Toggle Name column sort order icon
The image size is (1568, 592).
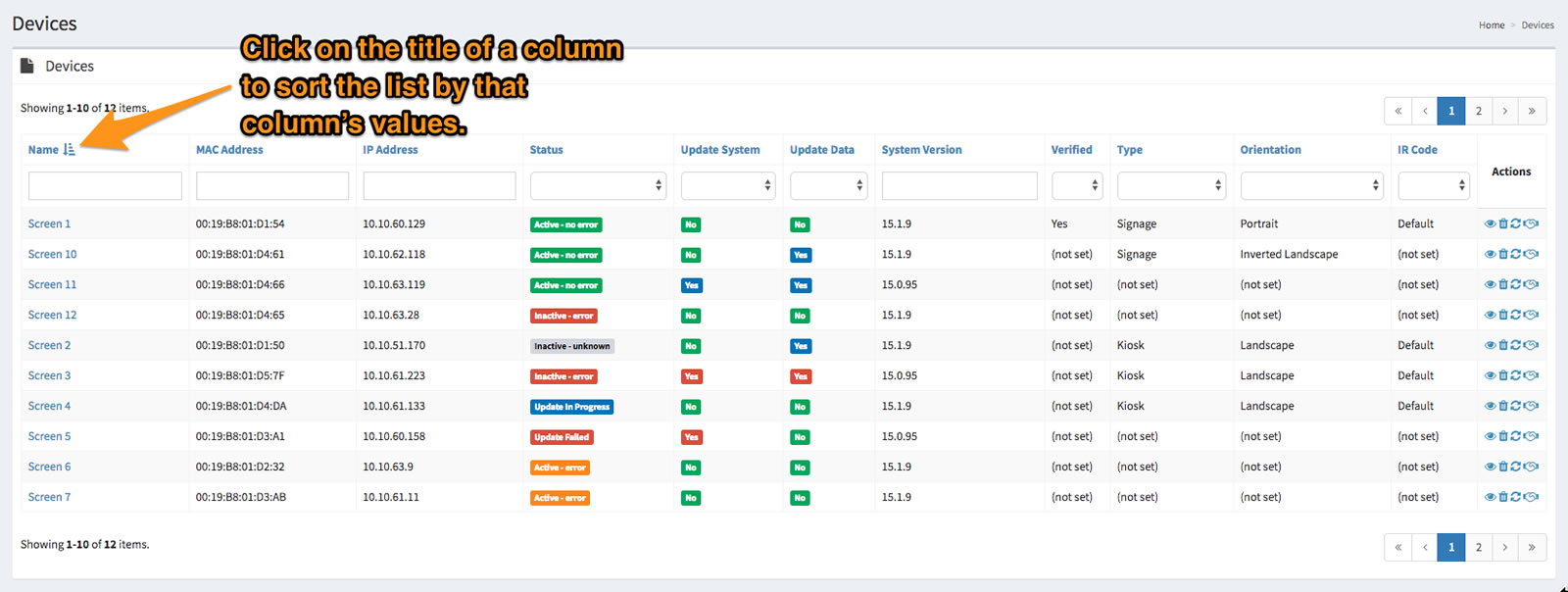[x=69, y=150]
